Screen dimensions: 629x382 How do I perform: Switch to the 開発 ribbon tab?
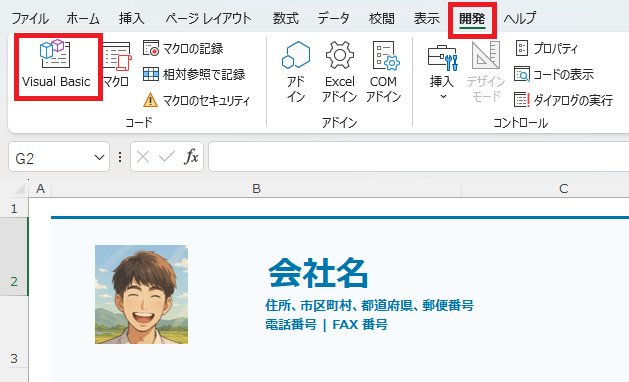(472, 19)
